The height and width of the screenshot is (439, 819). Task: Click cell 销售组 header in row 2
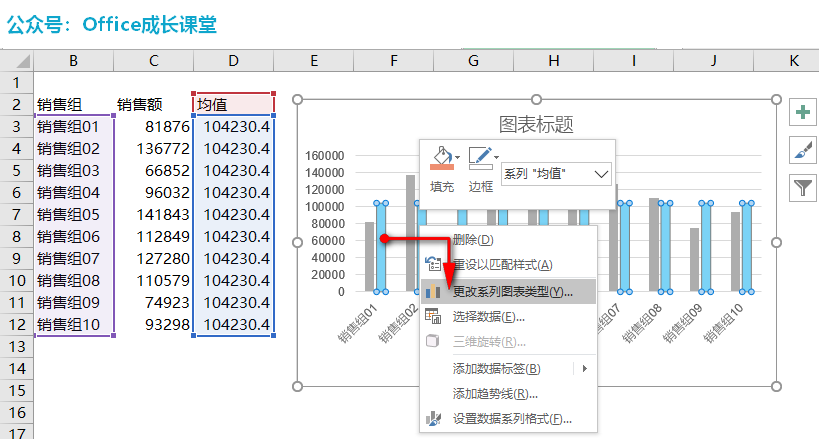coord(74,105)
